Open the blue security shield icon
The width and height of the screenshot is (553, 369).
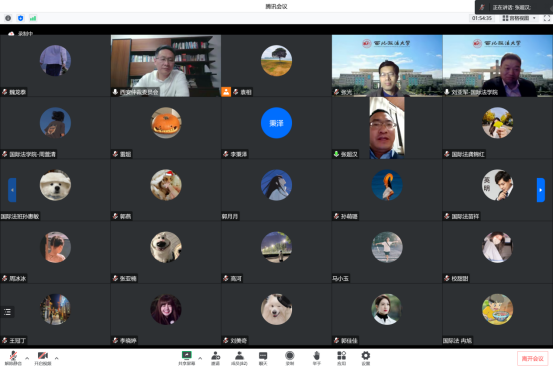(20, 18)
